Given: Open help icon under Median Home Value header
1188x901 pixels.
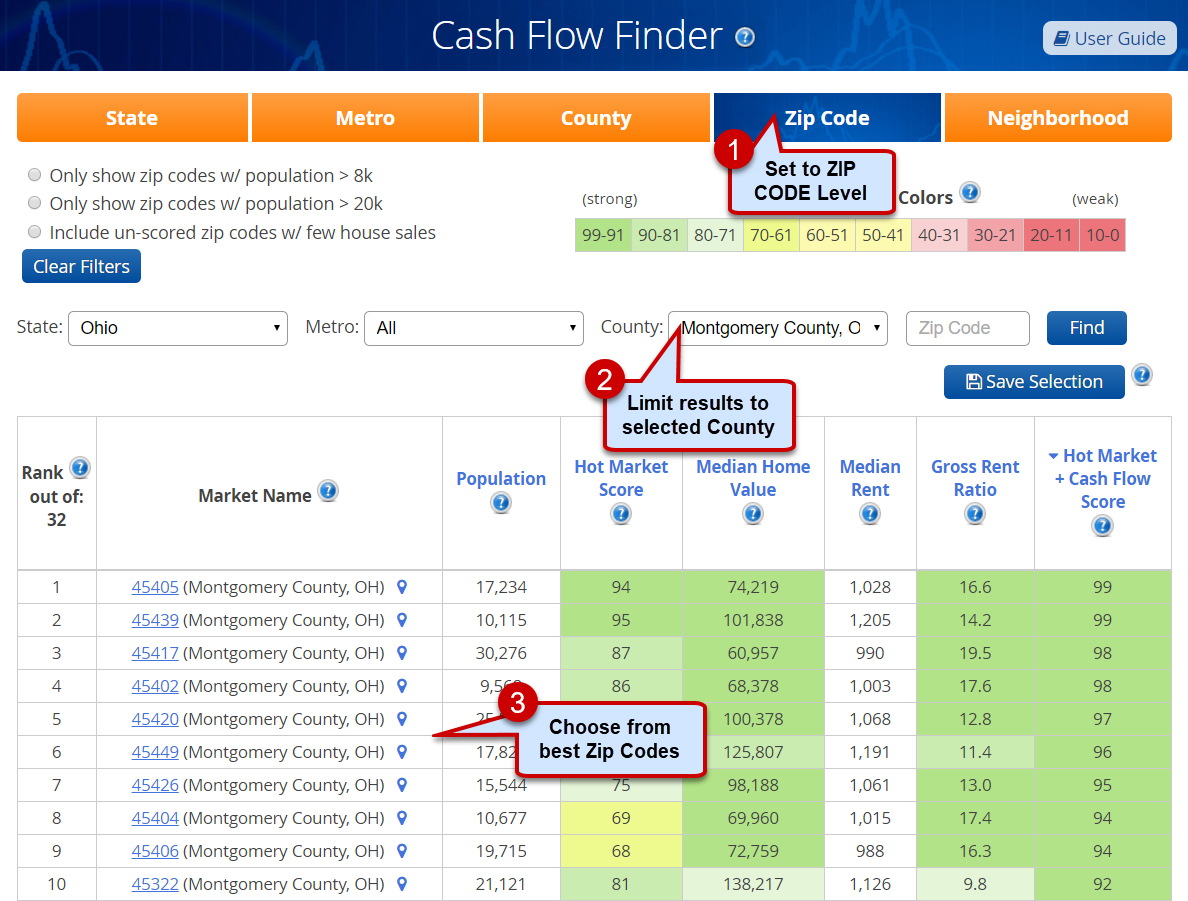Looking at the screenshot, I should (x=752, y=515).
